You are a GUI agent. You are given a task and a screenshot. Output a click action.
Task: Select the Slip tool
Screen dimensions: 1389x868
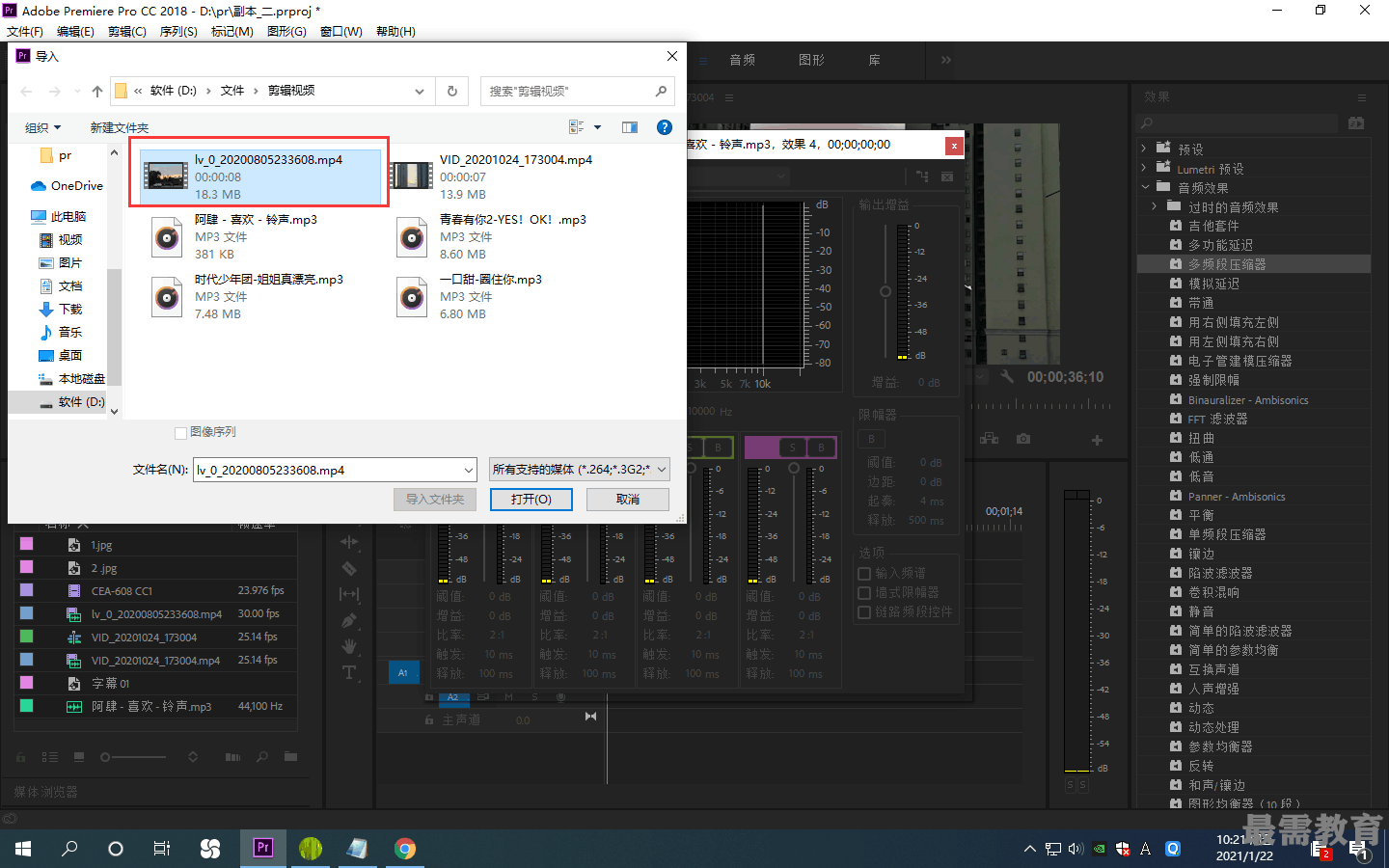349,594
